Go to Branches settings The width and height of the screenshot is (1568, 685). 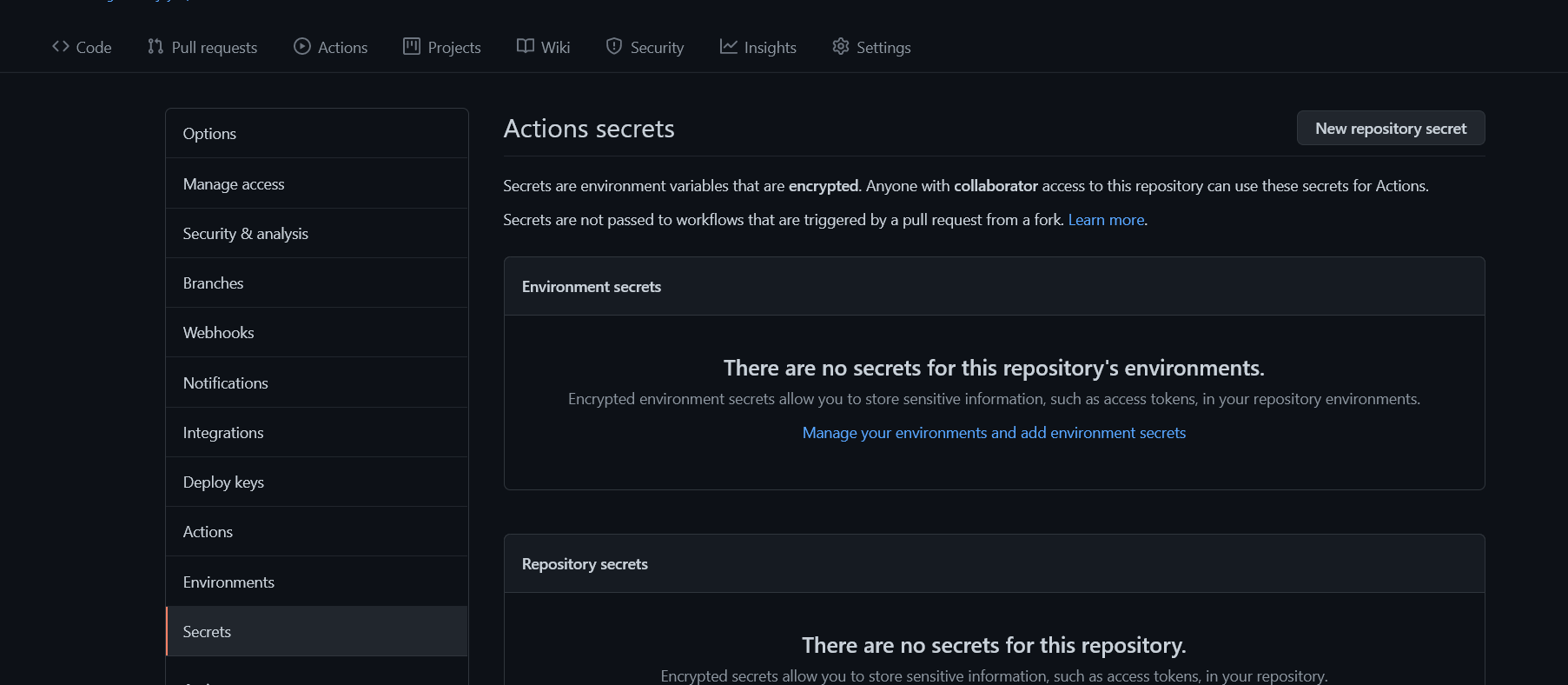tap(317, 283)
